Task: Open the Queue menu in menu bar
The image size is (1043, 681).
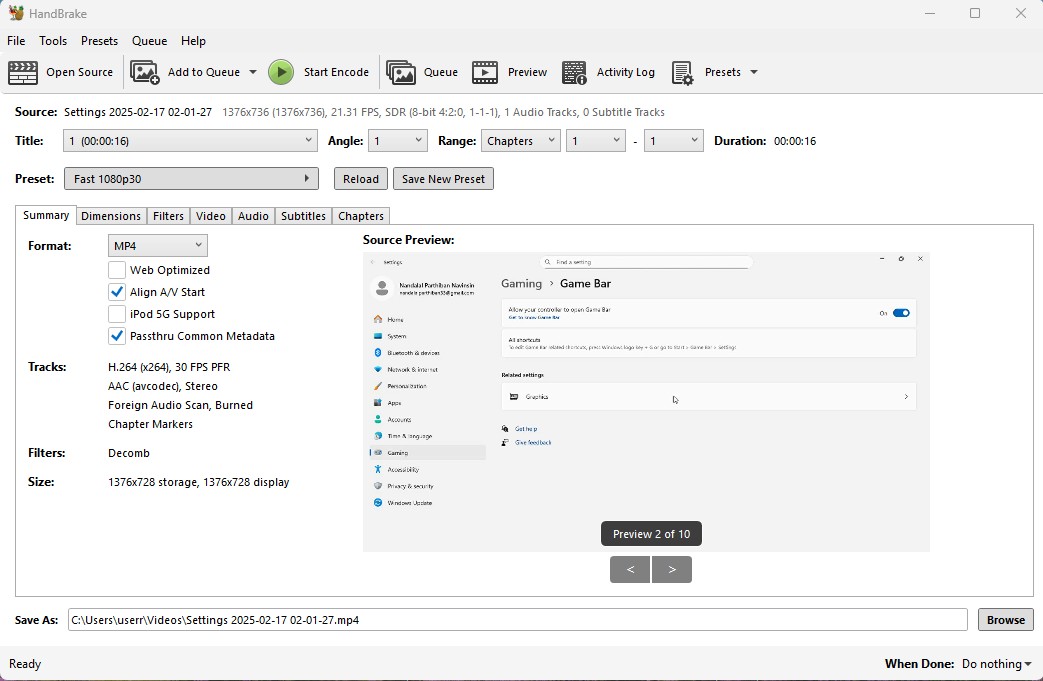Action: click(149, 41)
